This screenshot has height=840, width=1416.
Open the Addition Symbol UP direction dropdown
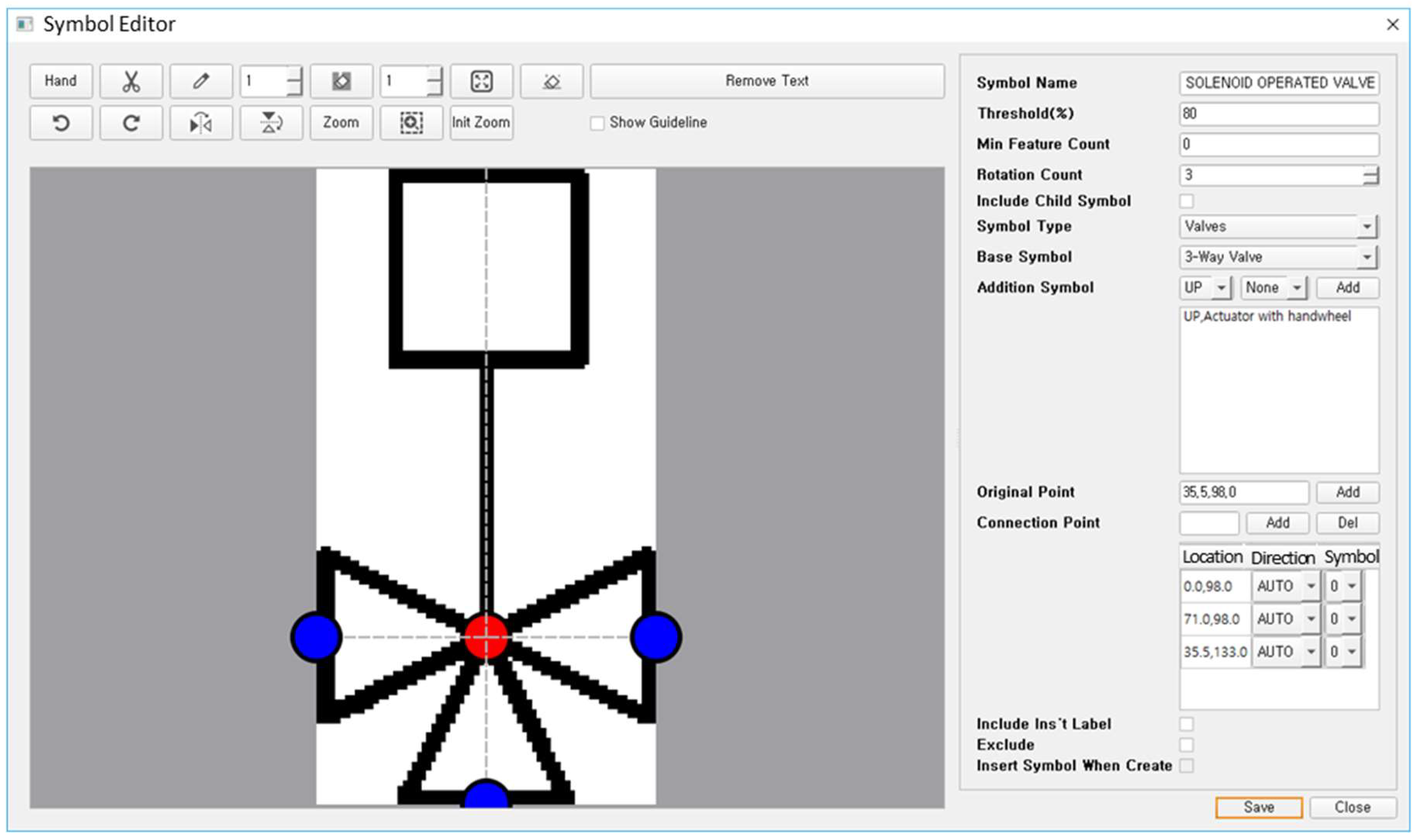tap(1221, 288)
